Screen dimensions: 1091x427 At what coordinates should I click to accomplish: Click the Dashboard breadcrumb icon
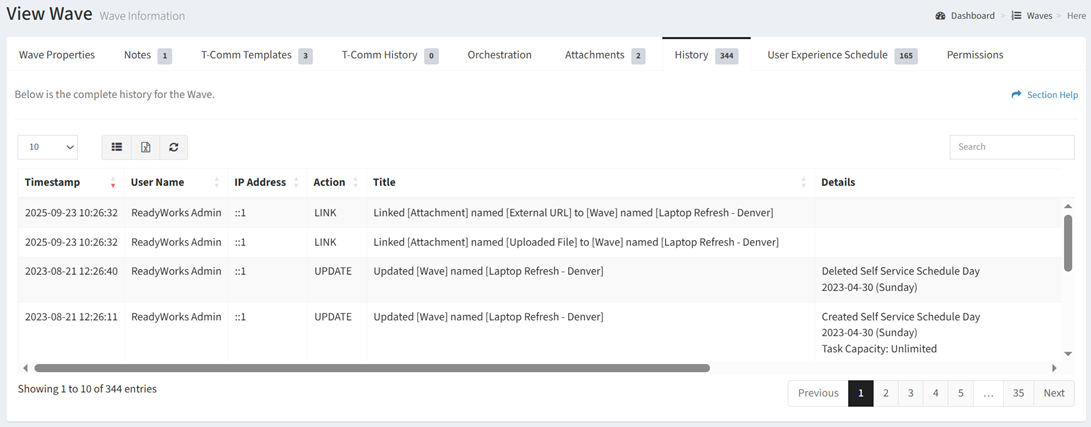(x=940, y=16)
